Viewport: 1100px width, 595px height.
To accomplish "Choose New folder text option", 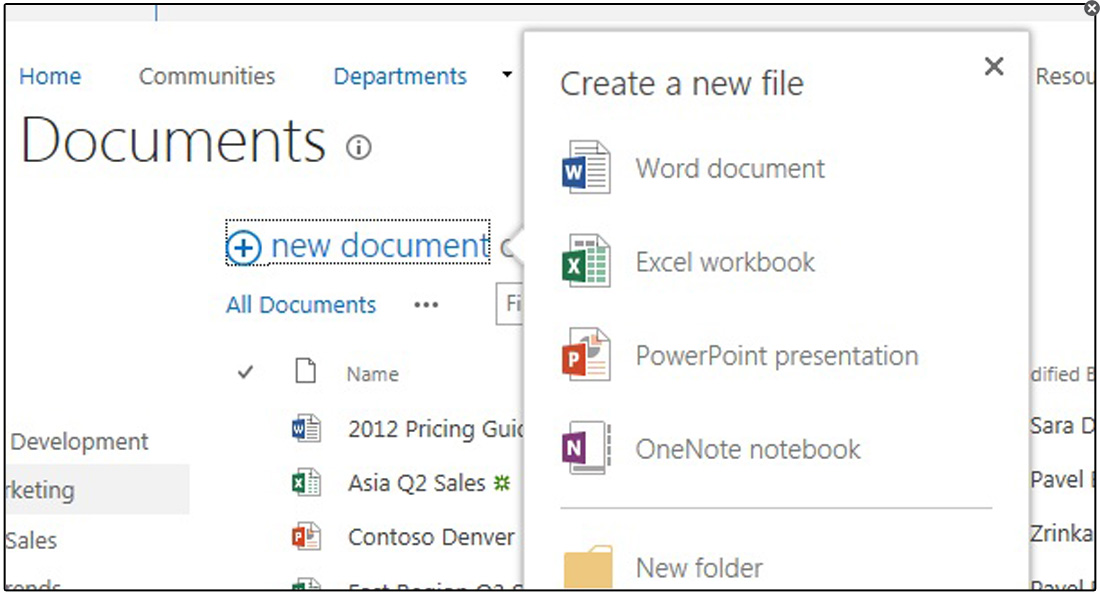I will pyautogui.click(x=699, y=568).
